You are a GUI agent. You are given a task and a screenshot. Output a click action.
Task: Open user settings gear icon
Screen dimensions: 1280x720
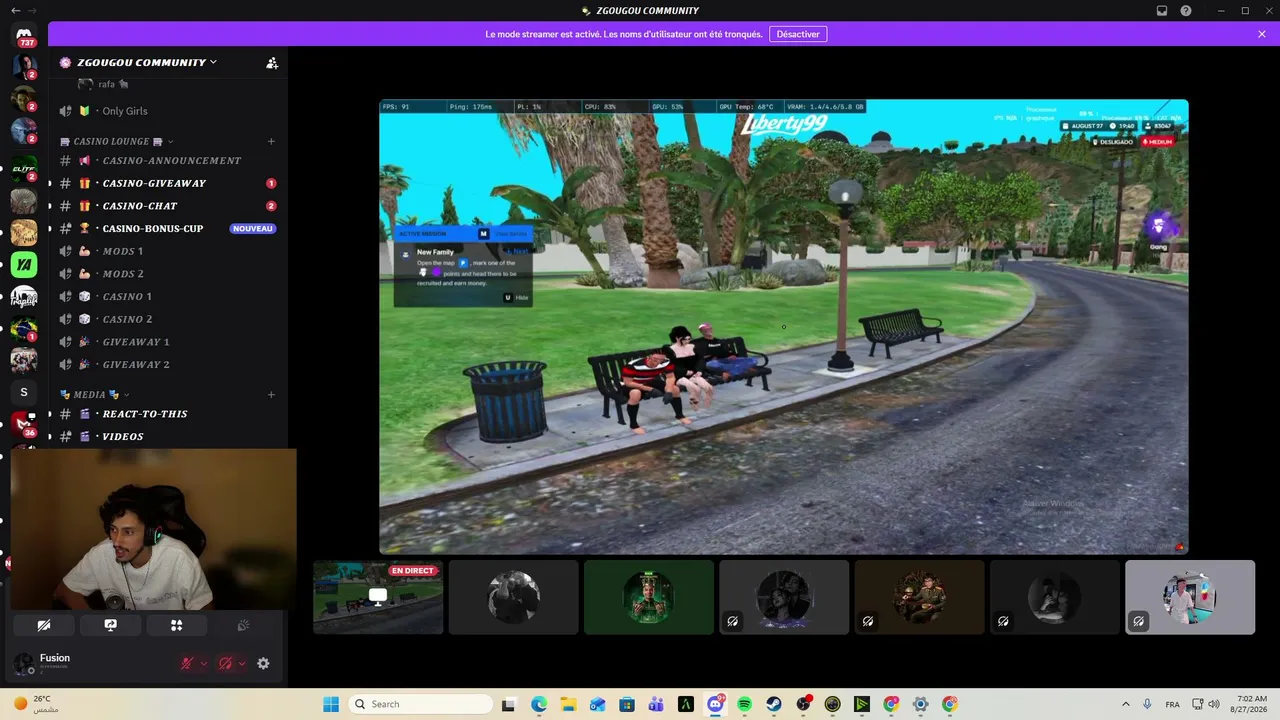[x=263, y=663]
